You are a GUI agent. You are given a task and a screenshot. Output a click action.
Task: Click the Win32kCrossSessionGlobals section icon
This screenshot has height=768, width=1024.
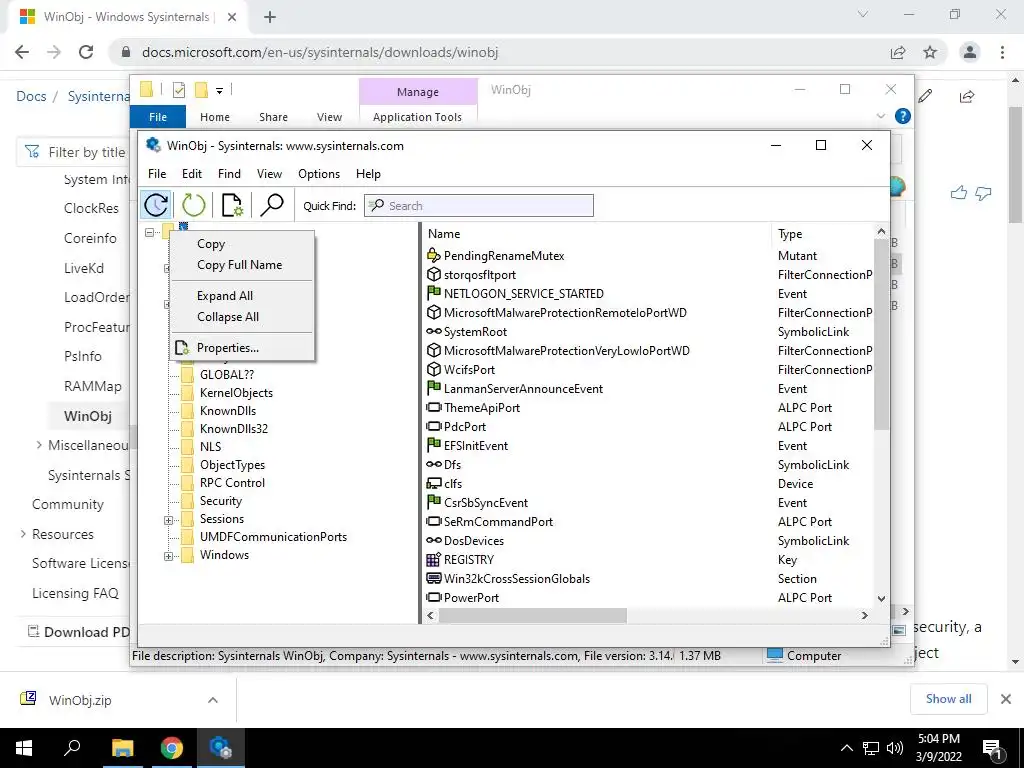tap(434, 579)
